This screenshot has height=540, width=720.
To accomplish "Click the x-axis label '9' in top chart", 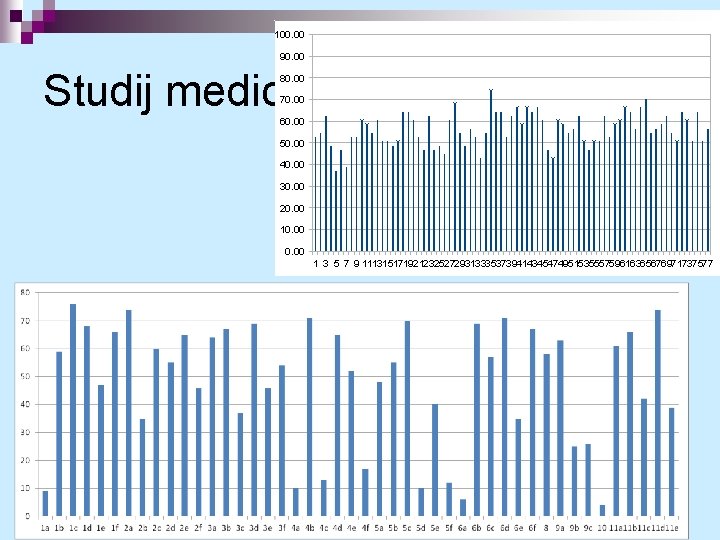I will pyautogui.click(x=356, y=264).
